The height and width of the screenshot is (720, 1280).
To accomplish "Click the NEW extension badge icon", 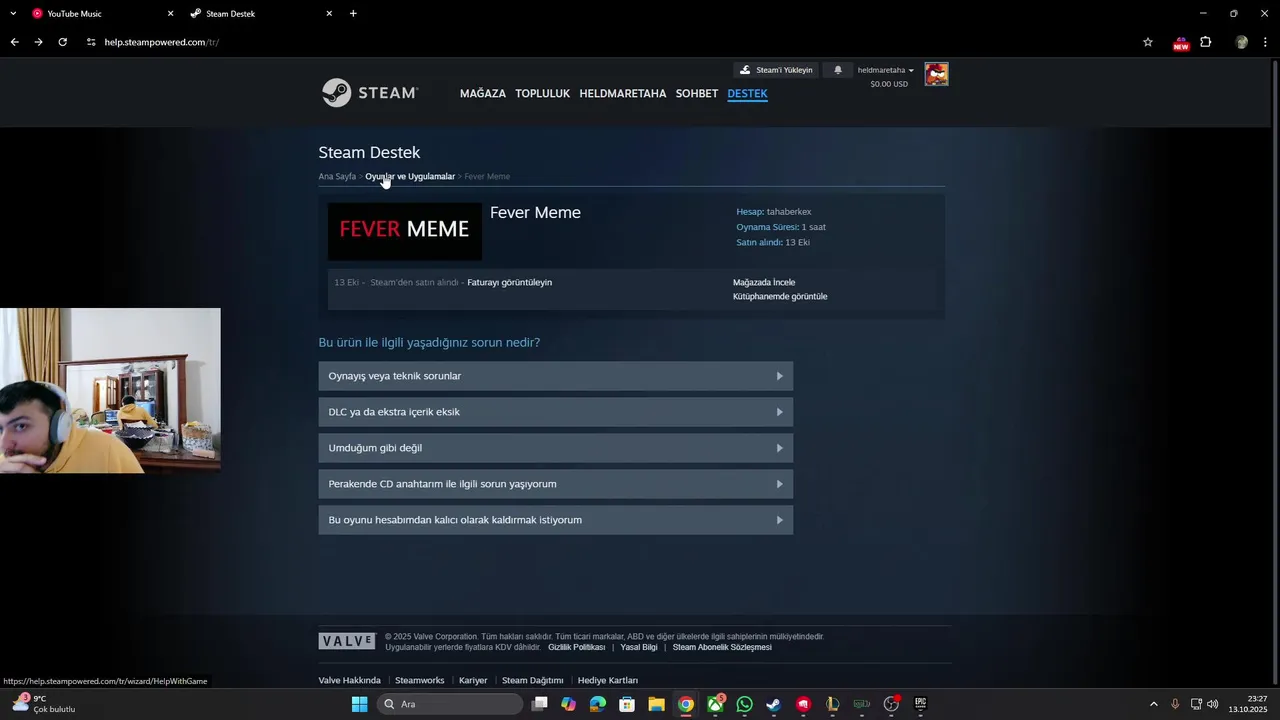I will [1181, 42].
